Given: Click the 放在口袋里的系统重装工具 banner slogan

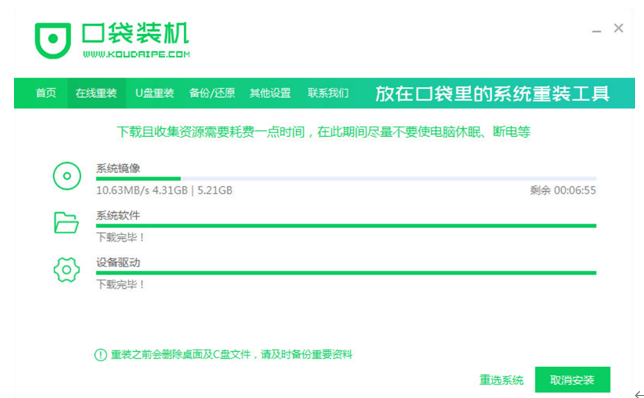Looking at the screenshot, I should coord(492,93).
